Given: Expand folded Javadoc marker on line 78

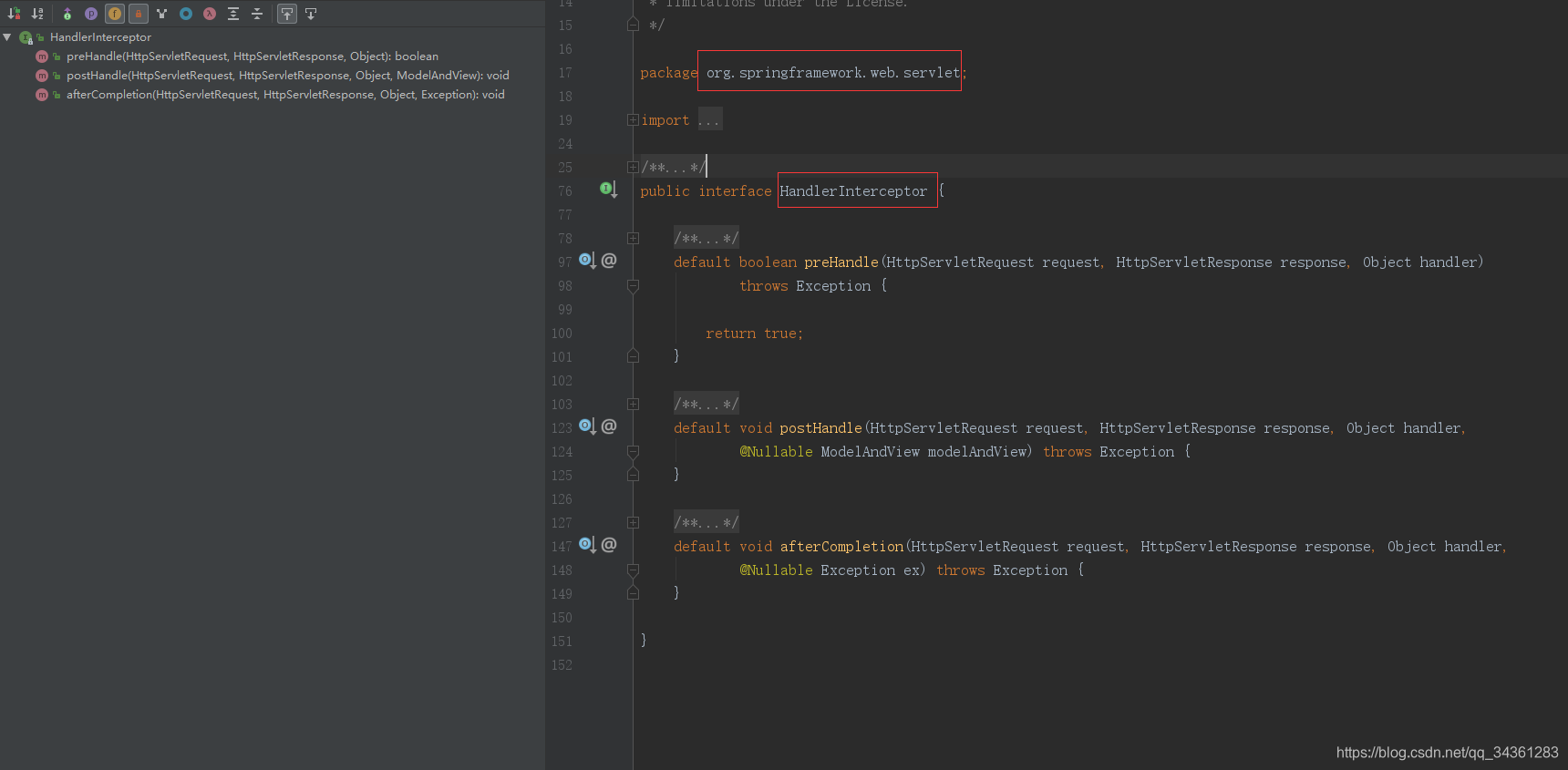Looking at the screenshot, I should coord(633,238).
